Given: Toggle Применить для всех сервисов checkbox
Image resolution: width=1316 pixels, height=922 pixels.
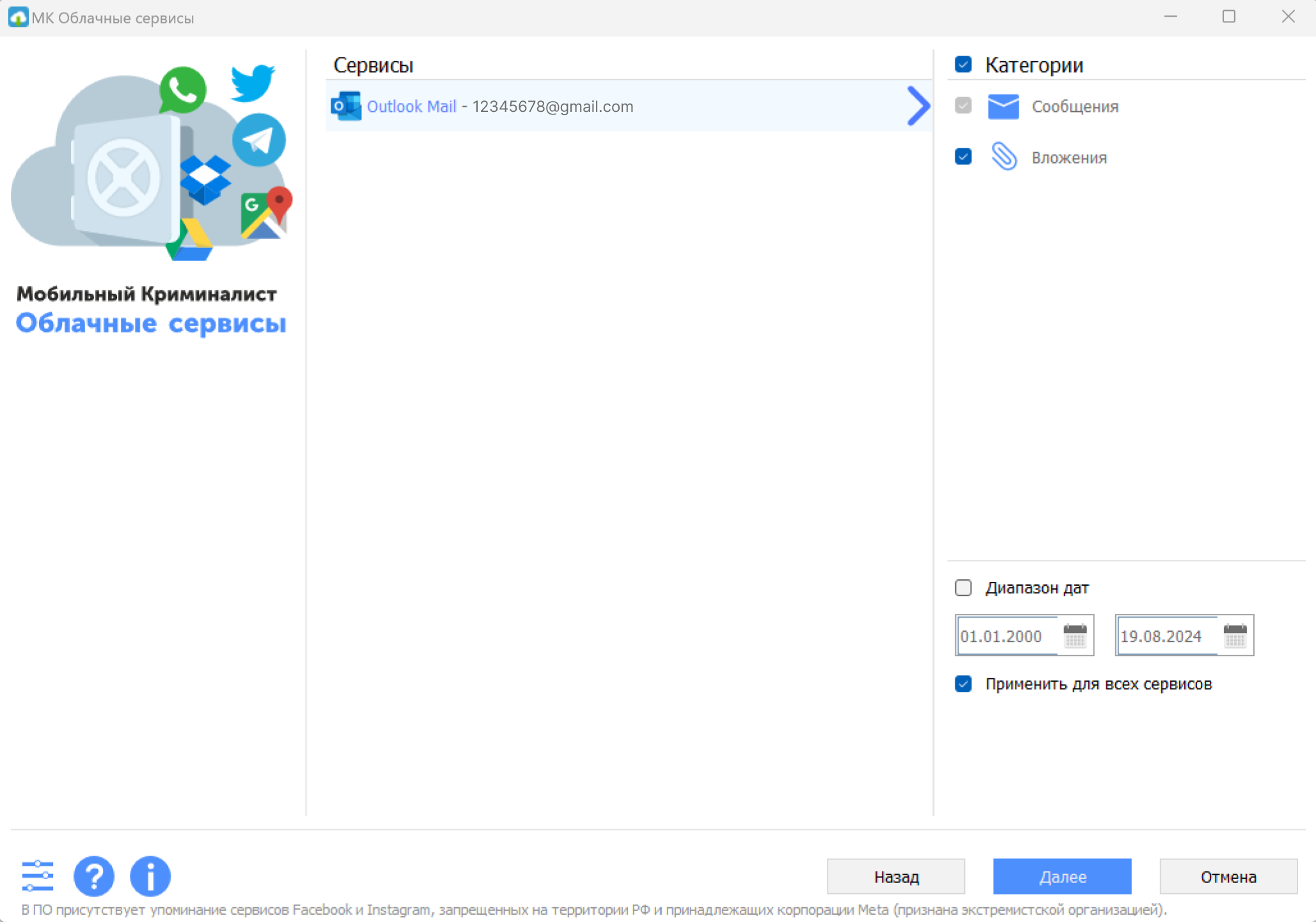Looking at the screenshot, I should pyautogui.click(x=963, y=684).
